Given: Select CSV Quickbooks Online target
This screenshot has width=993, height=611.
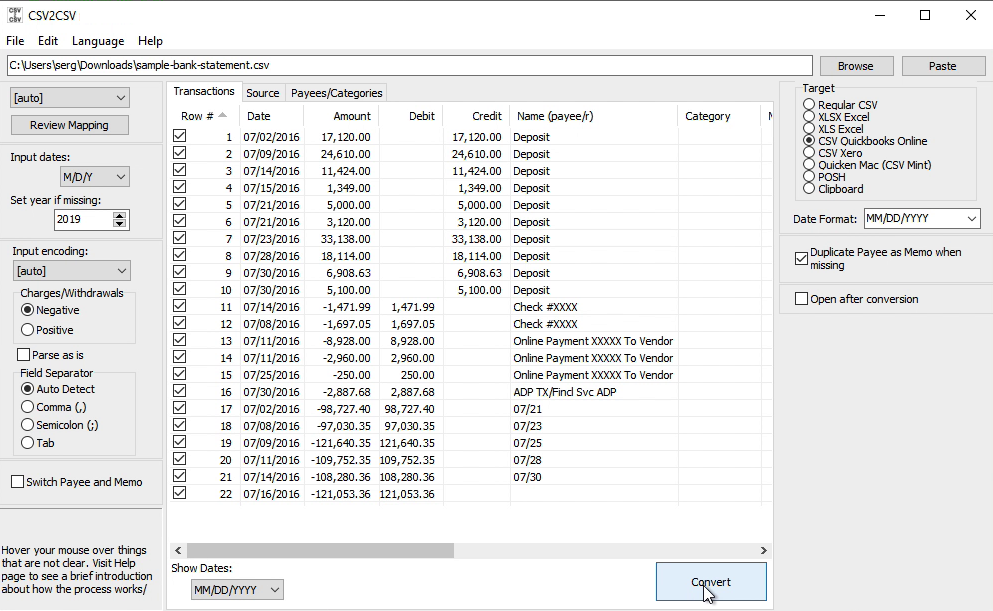Looking at the screenshot, I should (809, 141).
